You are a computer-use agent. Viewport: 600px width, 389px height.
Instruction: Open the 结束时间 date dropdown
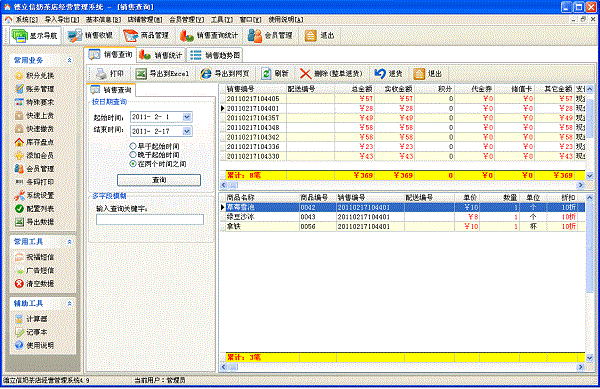pyautogui.click(x=187, y=131)
